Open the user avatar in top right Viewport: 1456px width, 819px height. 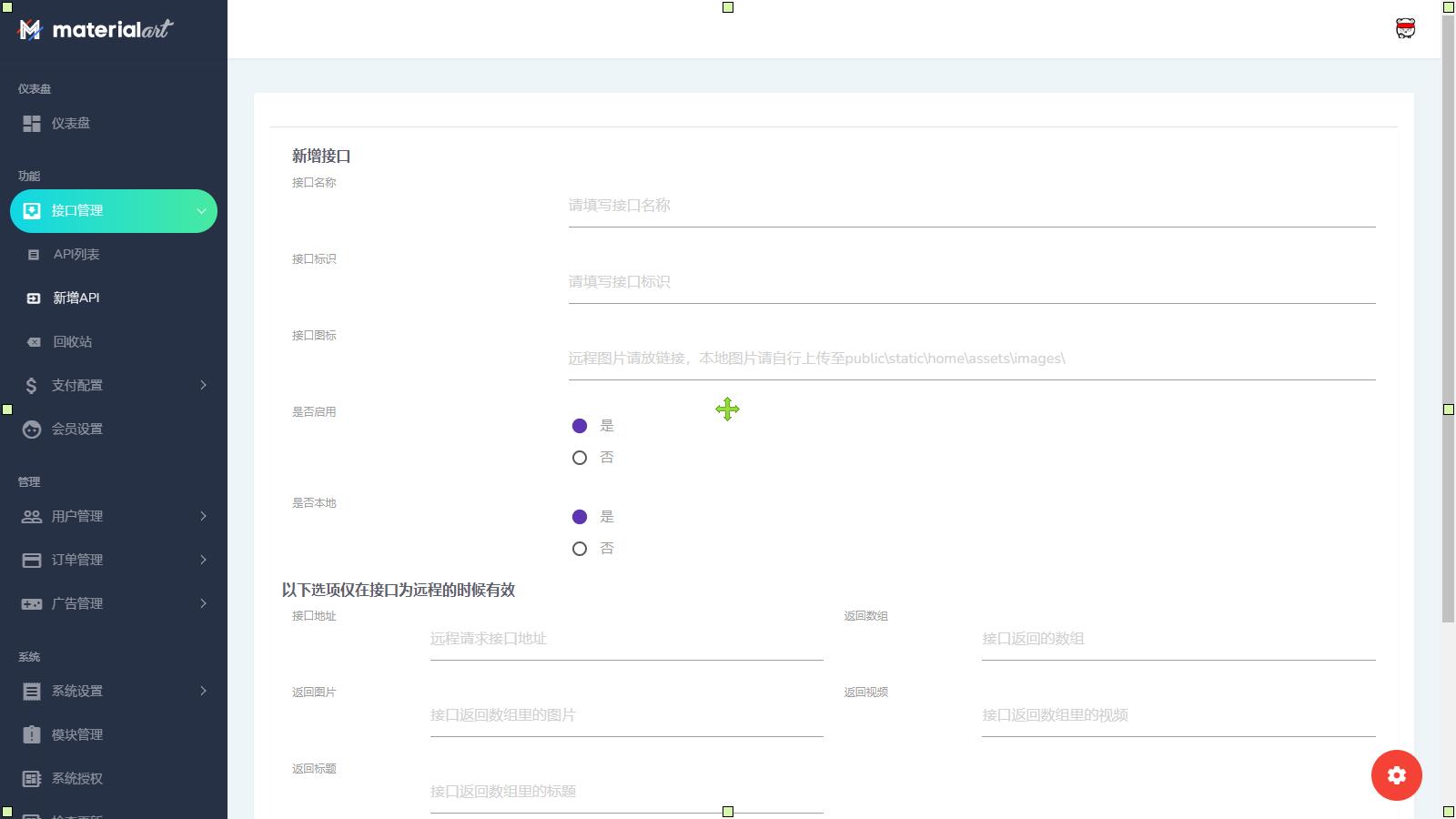tap(1405, 29)
